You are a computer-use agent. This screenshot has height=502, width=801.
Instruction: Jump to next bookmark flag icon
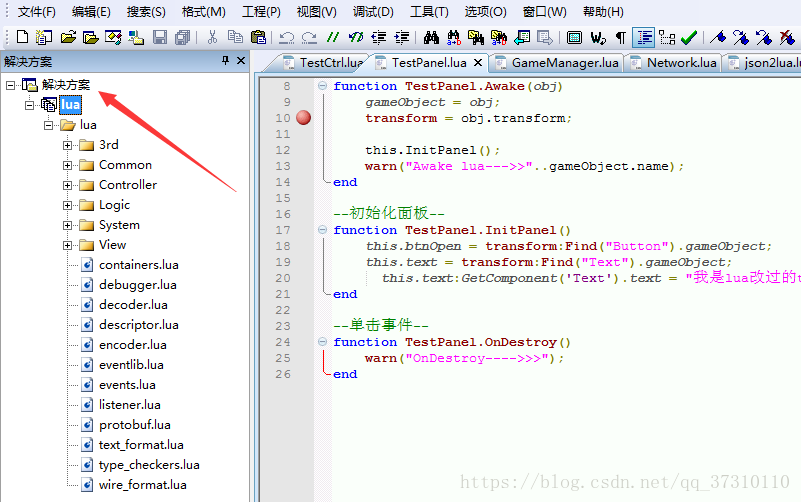[x=741, y=37]
